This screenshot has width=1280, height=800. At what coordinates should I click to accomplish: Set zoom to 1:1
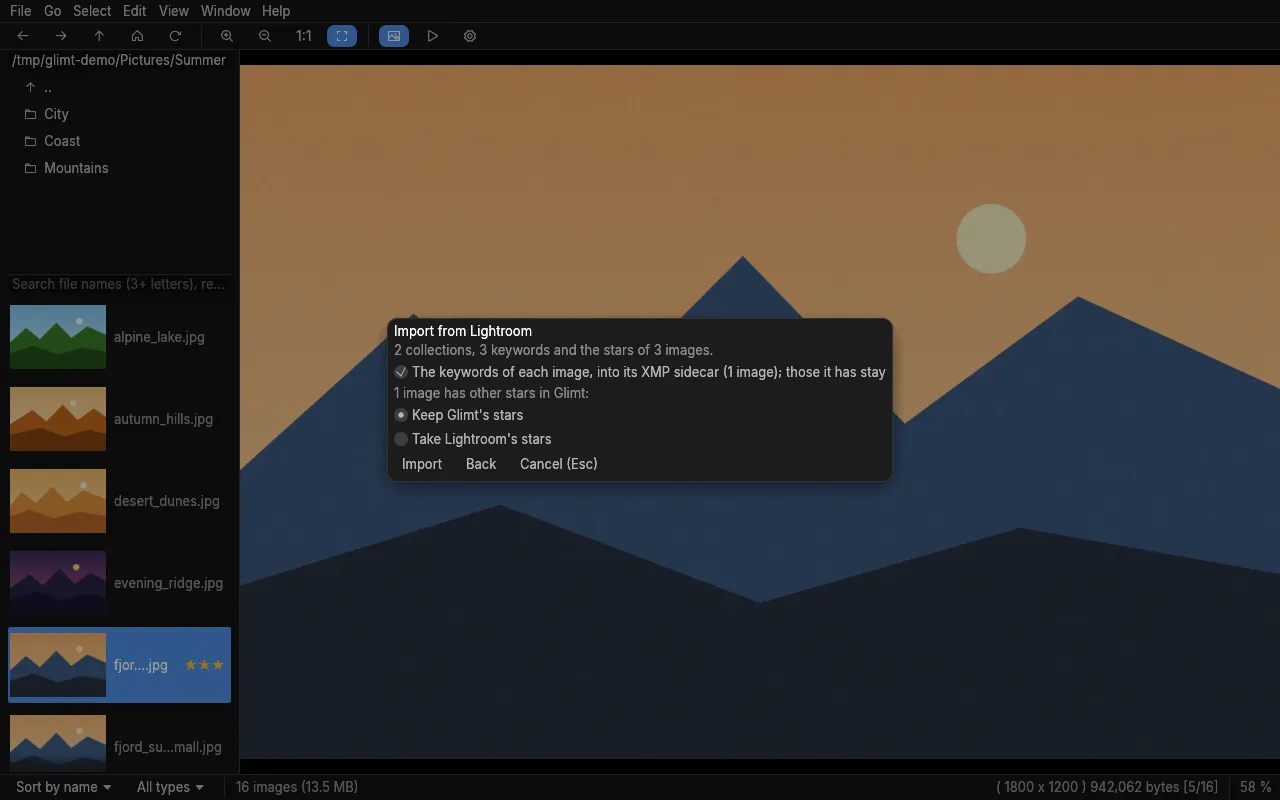point(303,36)
